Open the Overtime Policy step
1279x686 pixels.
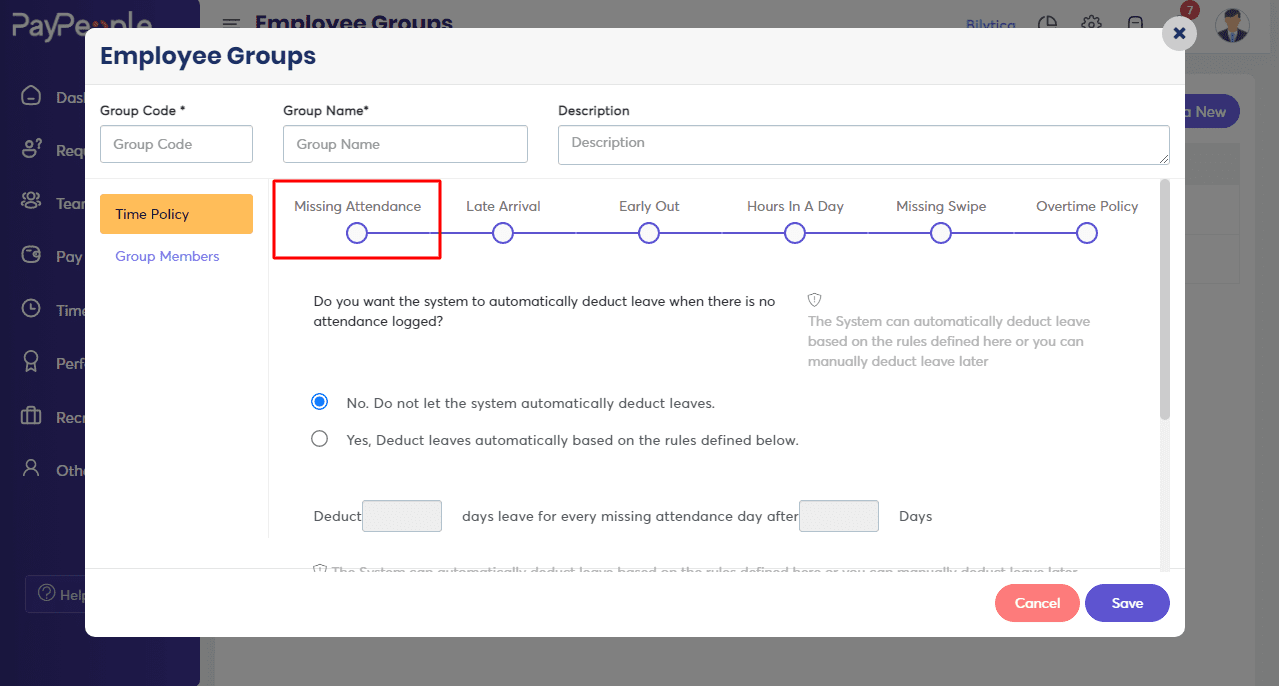1087,233
